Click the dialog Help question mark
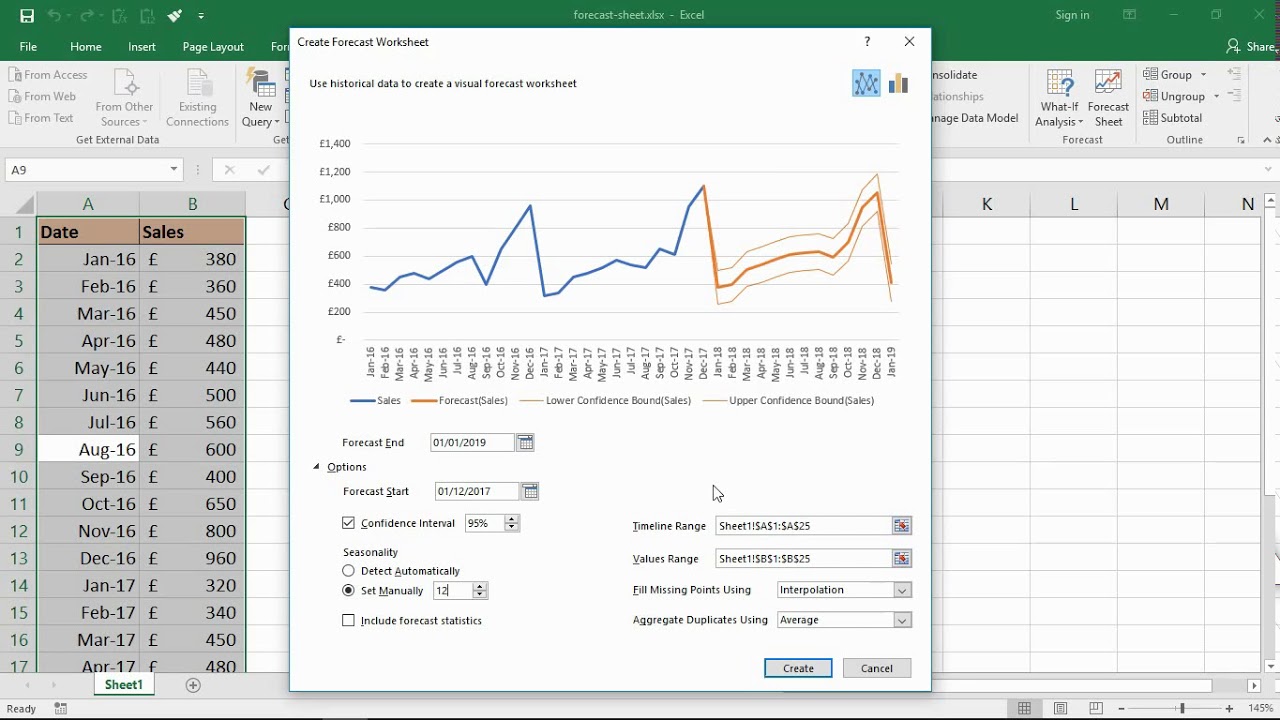Screen dimensions: 1280x720 tap(867, 42)
